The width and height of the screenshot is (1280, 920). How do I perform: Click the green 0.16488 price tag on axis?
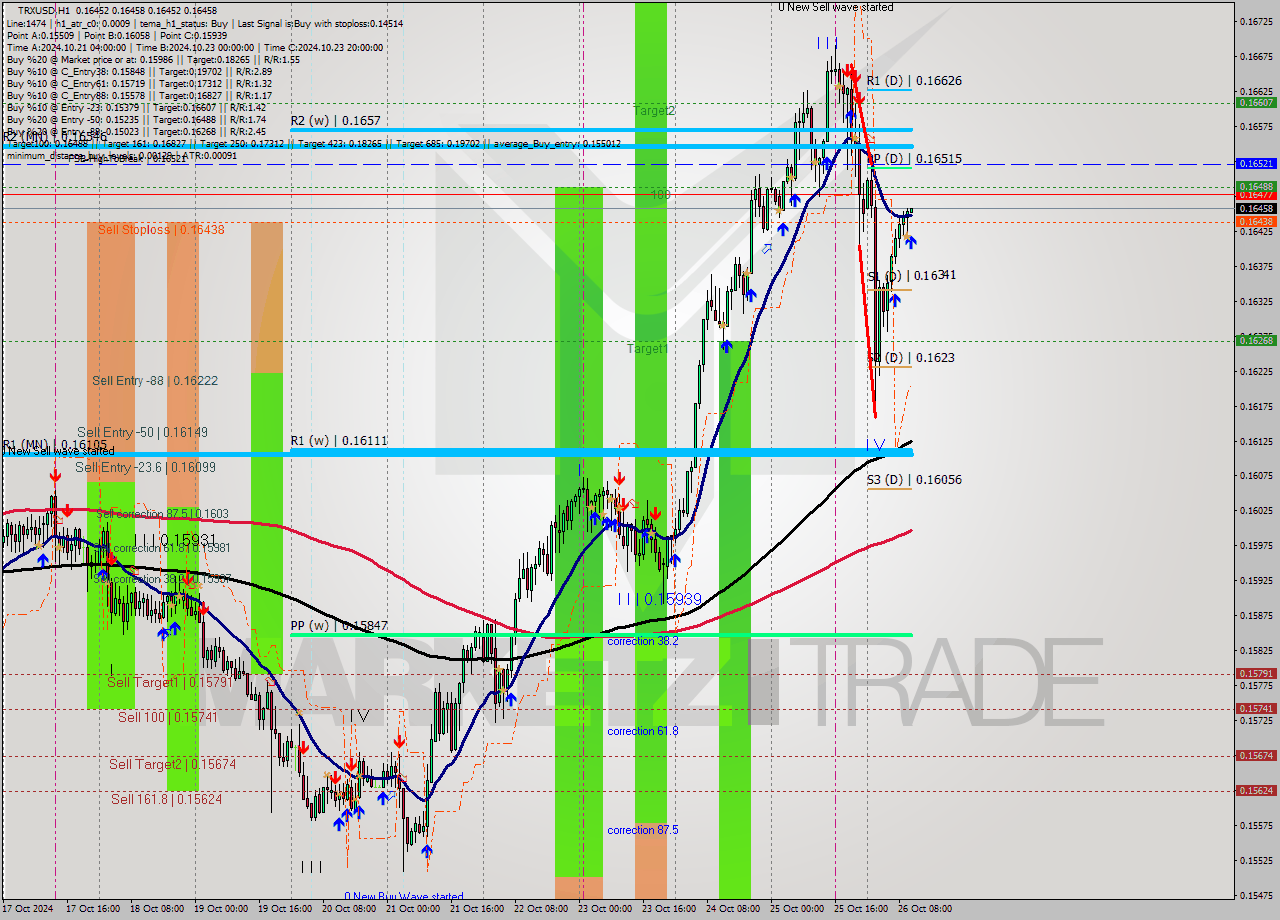(x=1256, y=186)
